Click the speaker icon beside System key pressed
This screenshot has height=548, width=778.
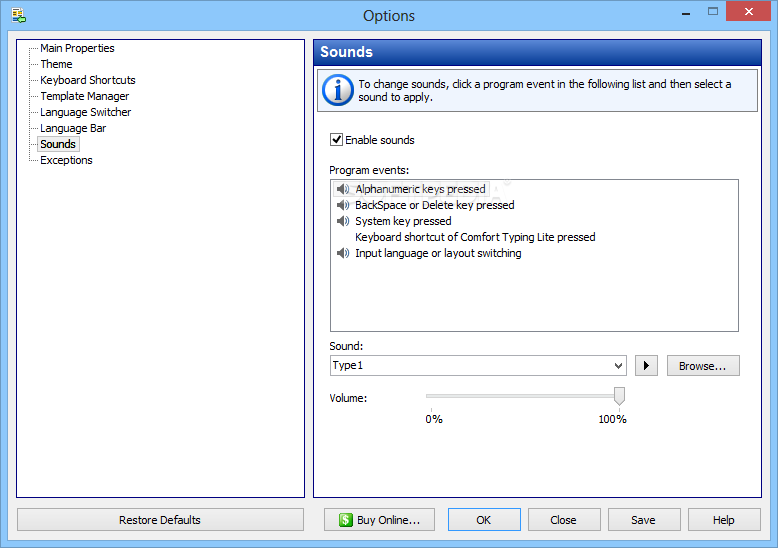[x=343, y=221]
